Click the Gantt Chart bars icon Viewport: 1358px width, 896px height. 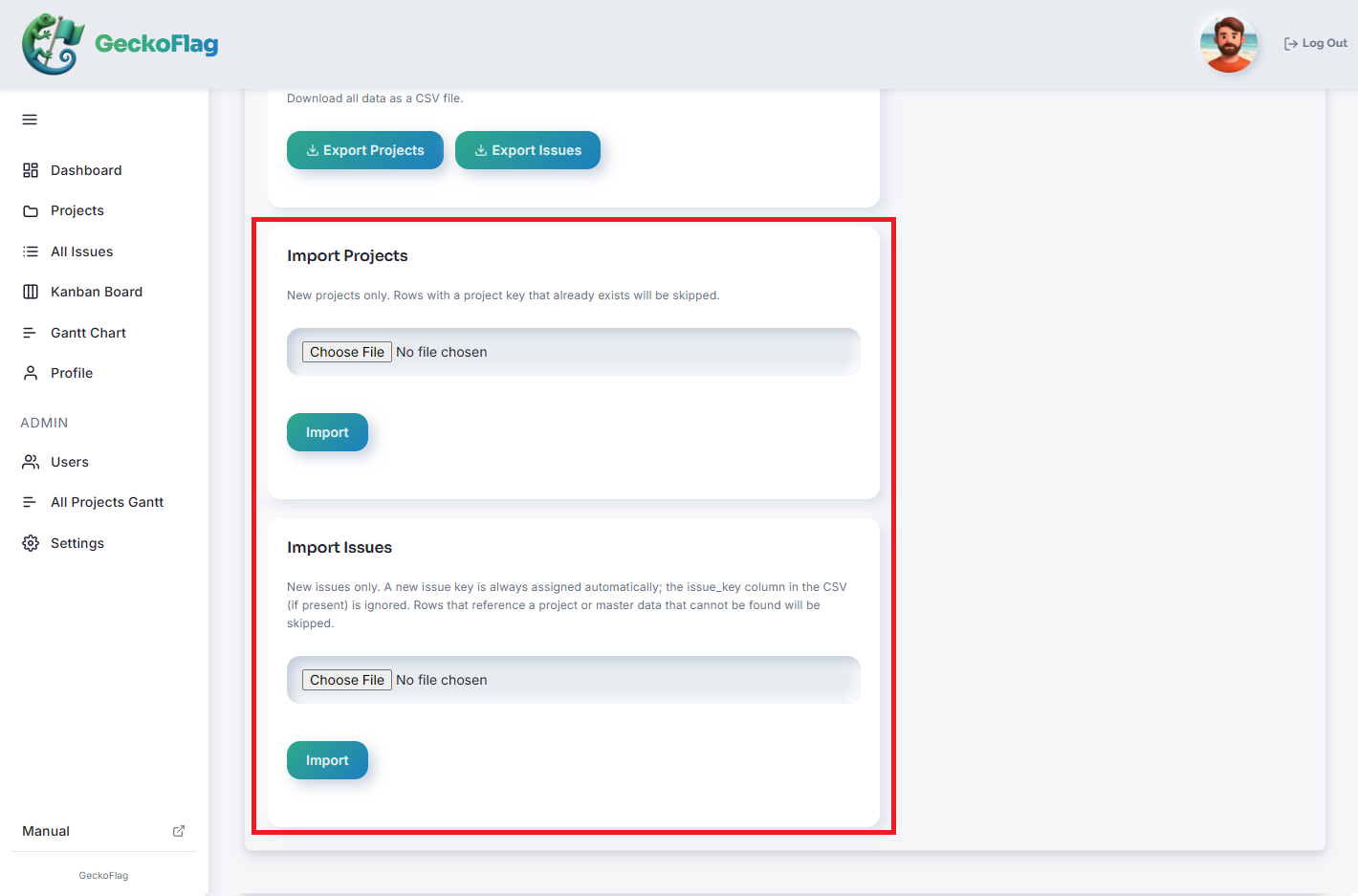pos(31,333)
